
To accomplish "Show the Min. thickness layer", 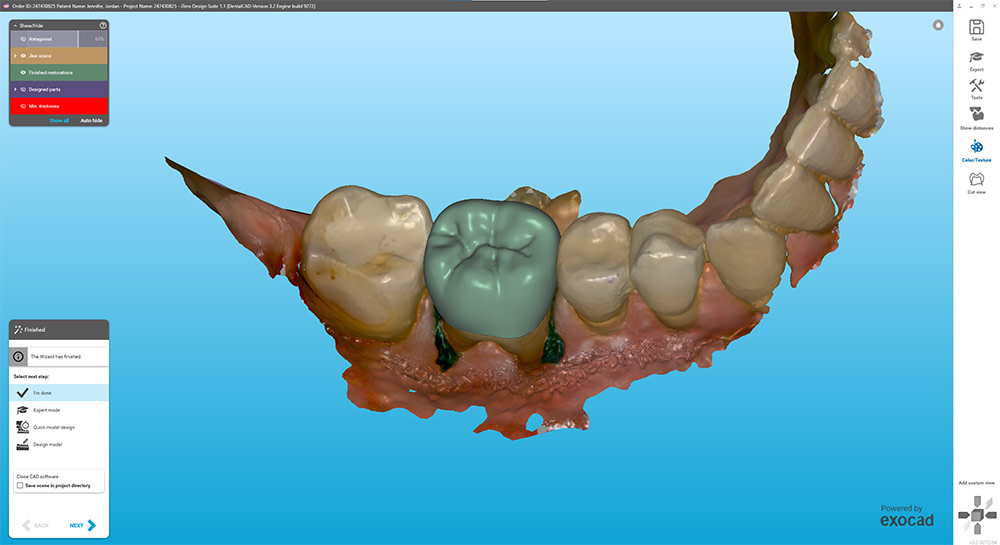I will point(23,106).
